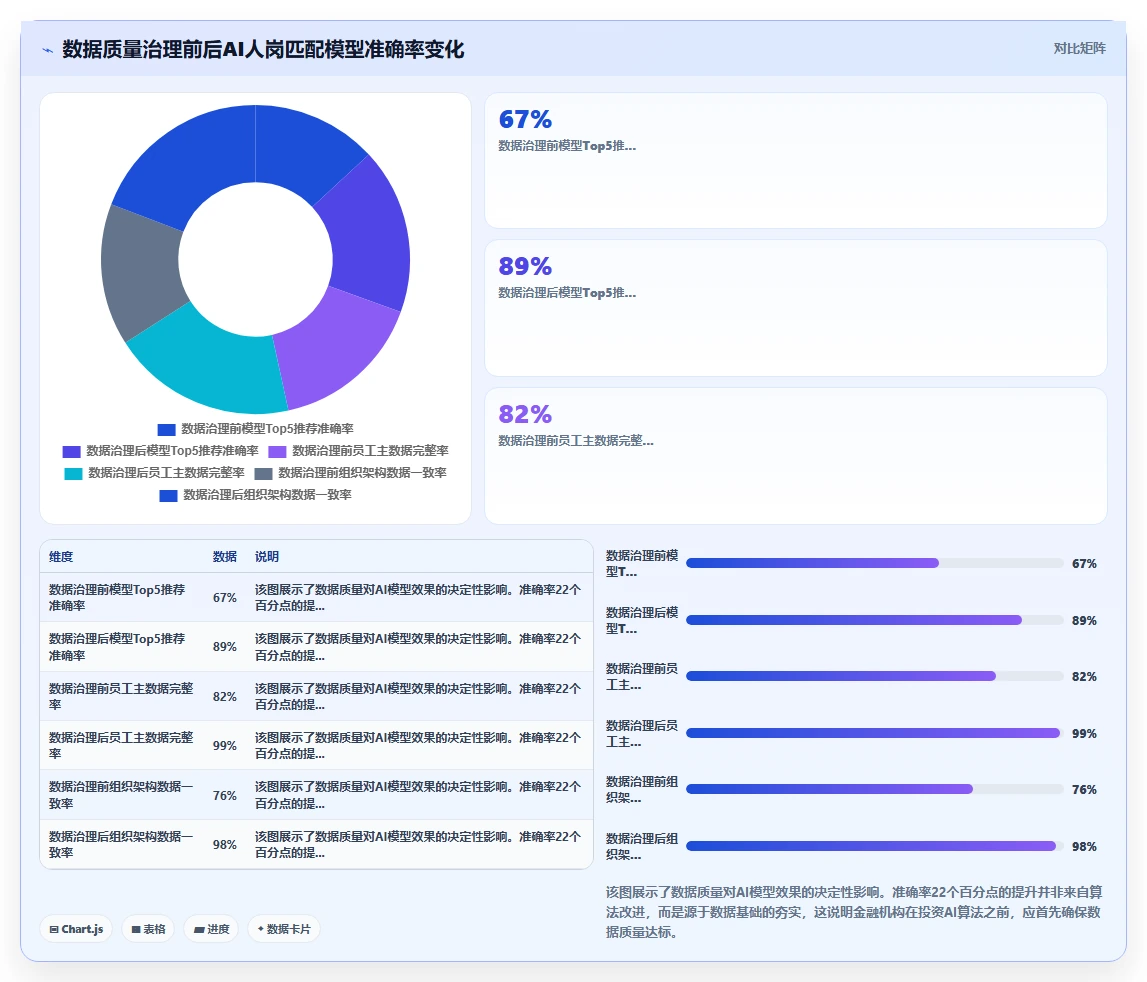Click progress label 数据治理后员工主...
The height and width of the screenshot is (982, 1147).
[642, 733]
